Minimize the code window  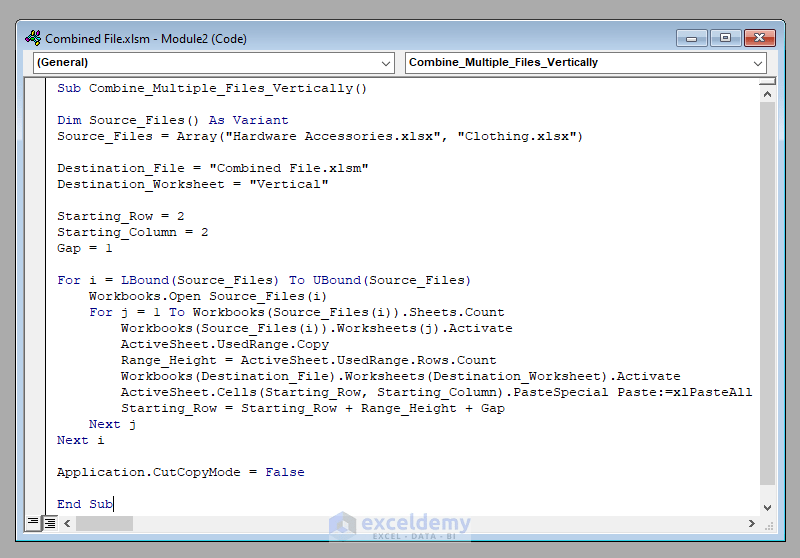691,38
